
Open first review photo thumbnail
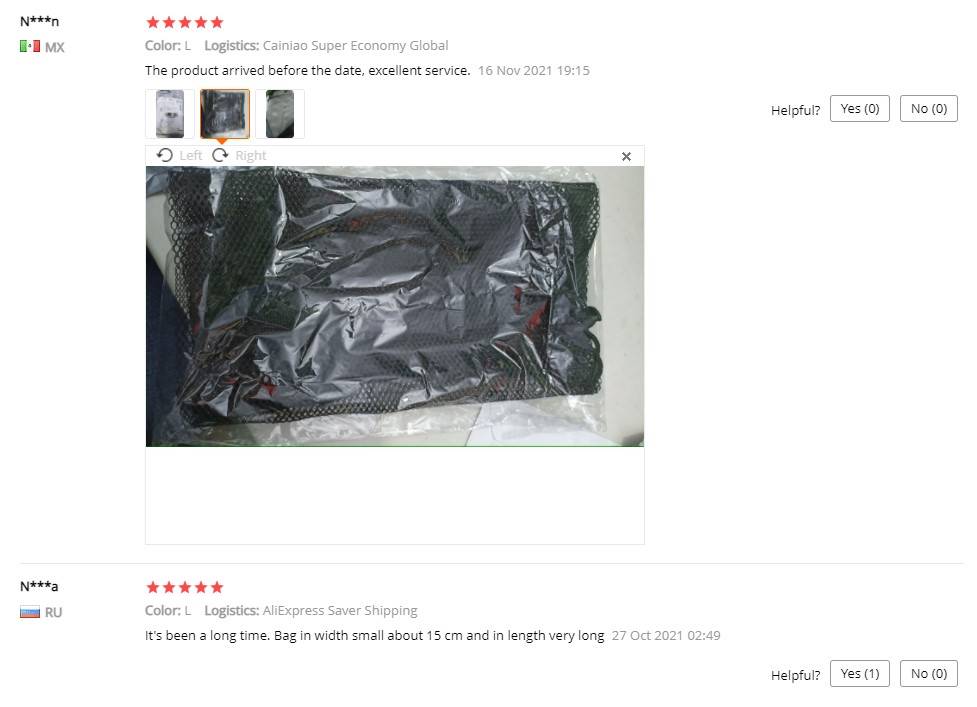click(x=169, y=114)
